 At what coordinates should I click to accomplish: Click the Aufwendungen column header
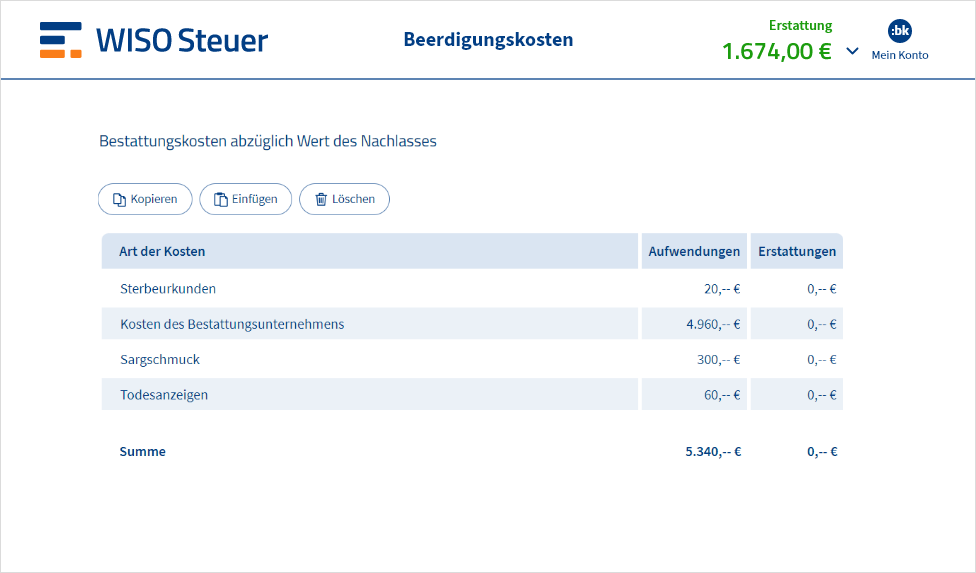(x=694, y=251)
